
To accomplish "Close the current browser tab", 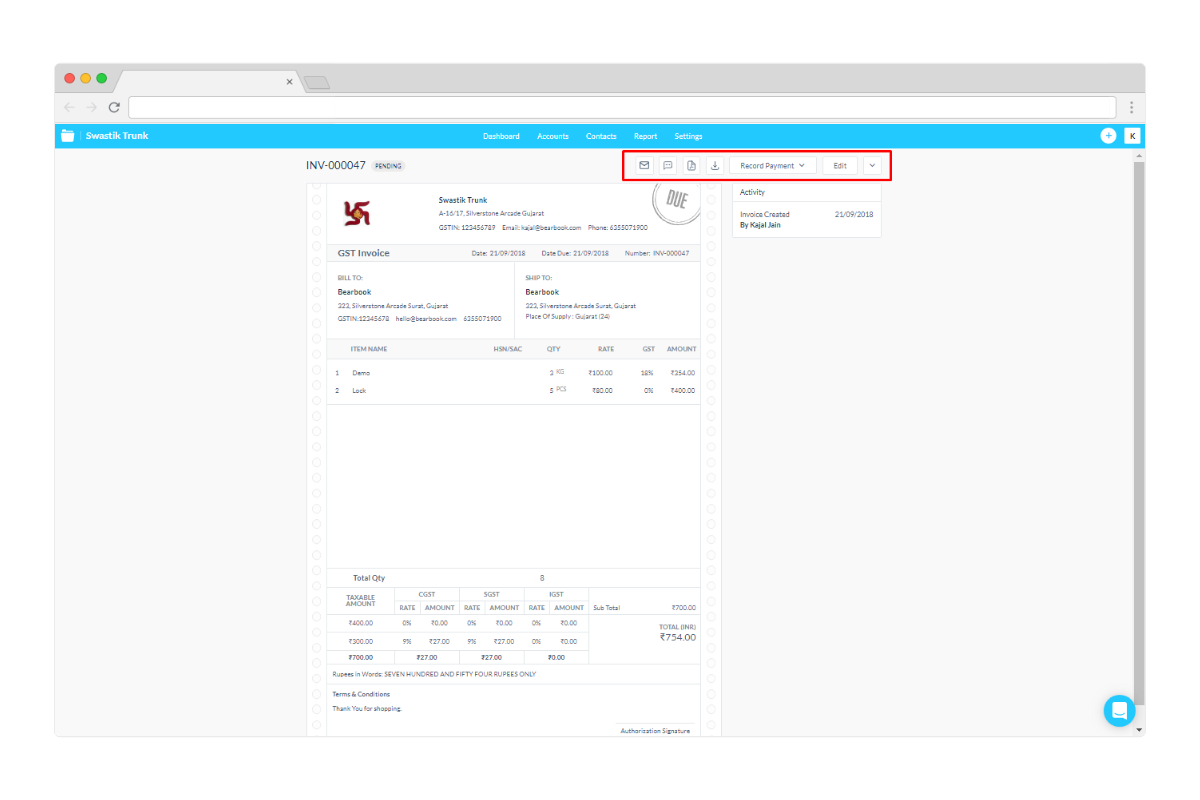I will click(289, 82).
